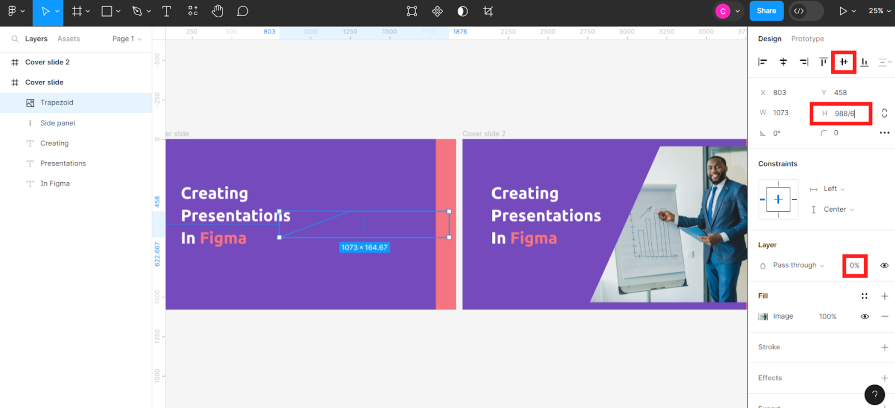Image resolution: width=895 pixels, height=408 pixels.
Task: Switch to the Prototype tab
Action: 807,39
